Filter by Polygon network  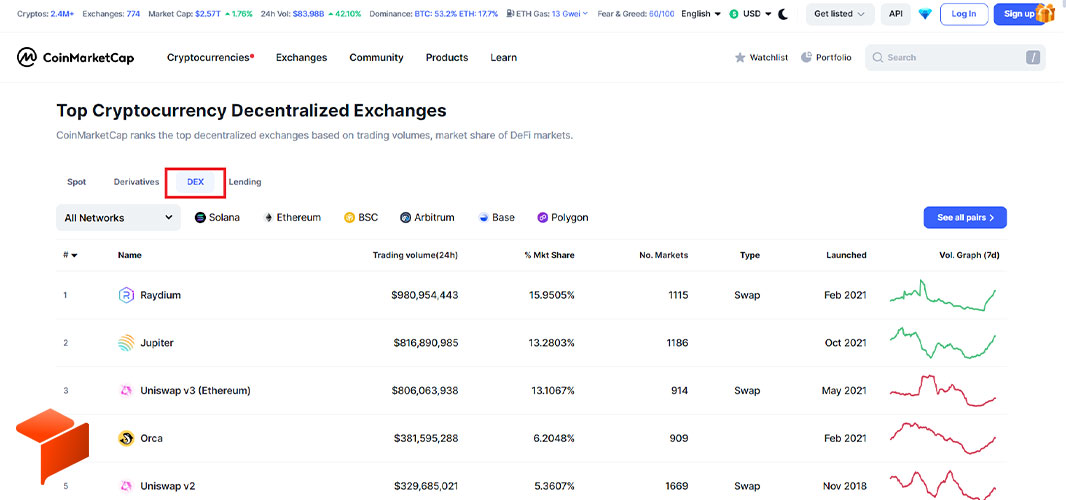tap(563, 218)
